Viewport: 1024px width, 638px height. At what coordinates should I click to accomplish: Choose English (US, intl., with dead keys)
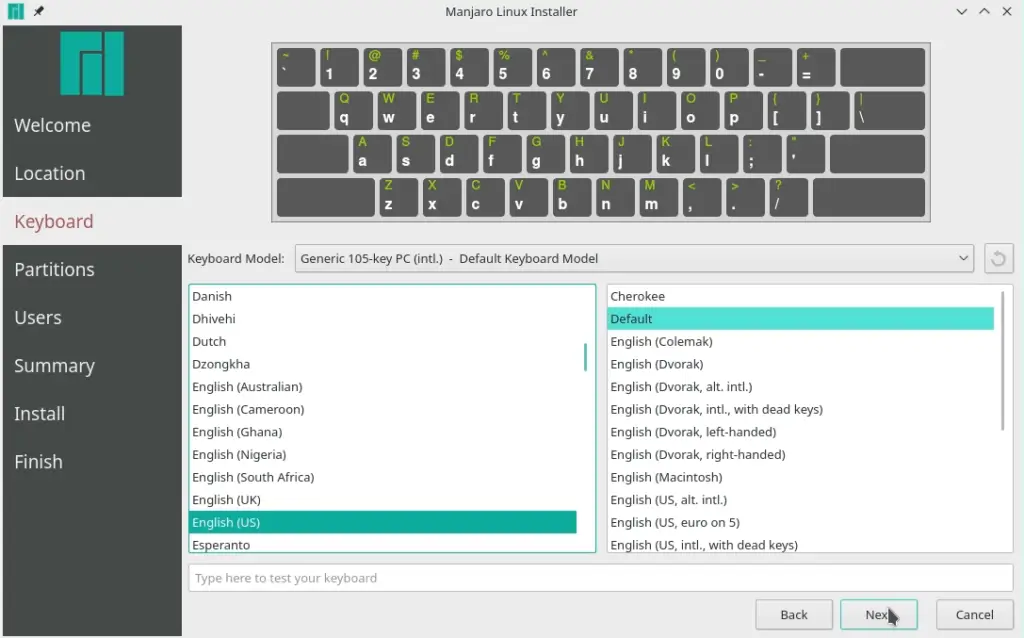coord(801,544)
